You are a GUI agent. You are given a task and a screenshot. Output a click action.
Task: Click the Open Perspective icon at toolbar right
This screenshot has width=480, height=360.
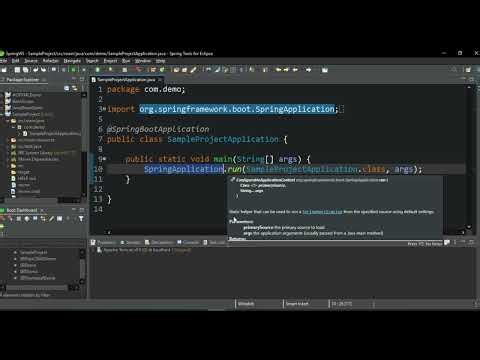(468, 70)
